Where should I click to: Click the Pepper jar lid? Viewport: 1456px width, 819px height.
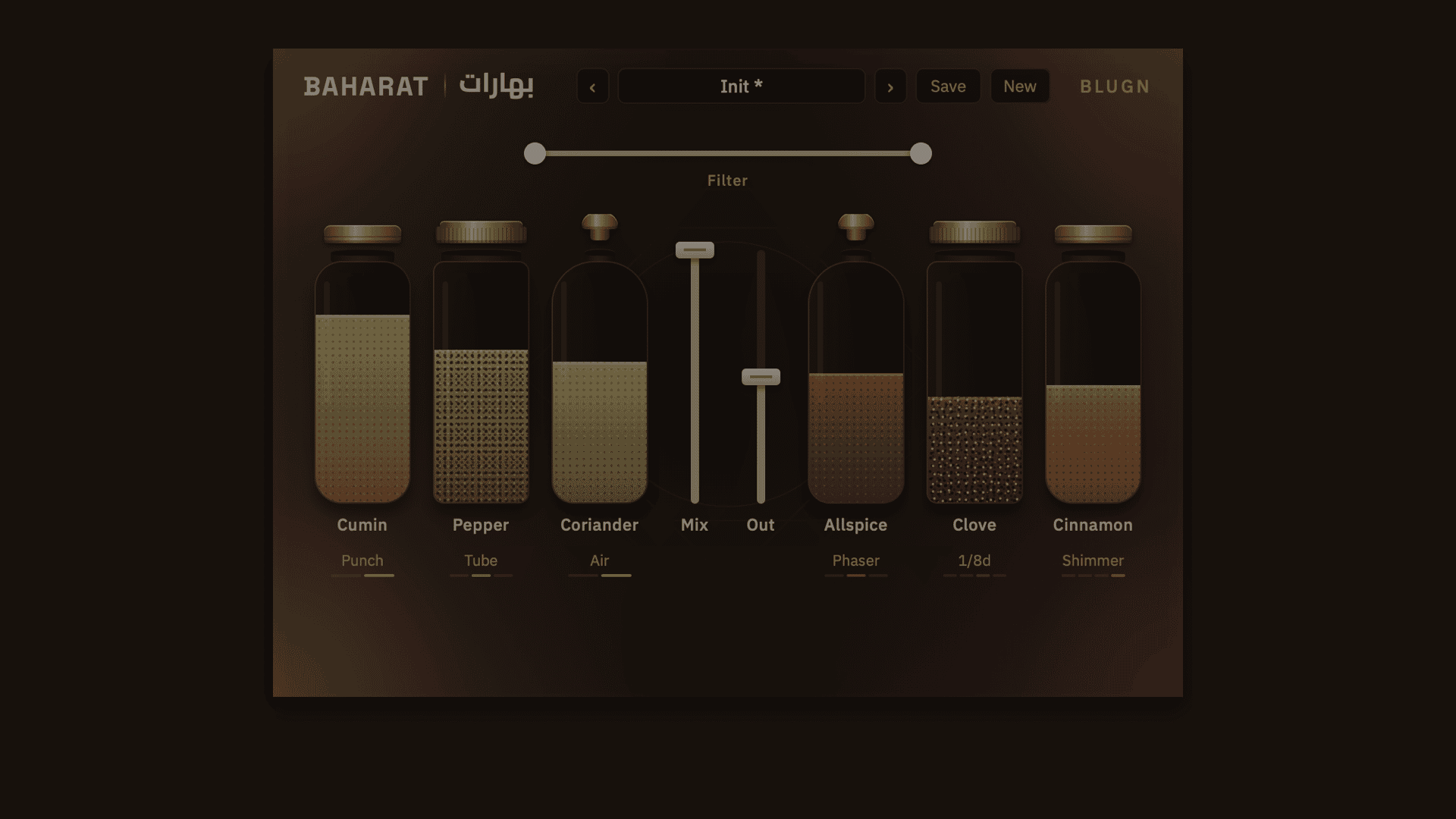[481, 232]
